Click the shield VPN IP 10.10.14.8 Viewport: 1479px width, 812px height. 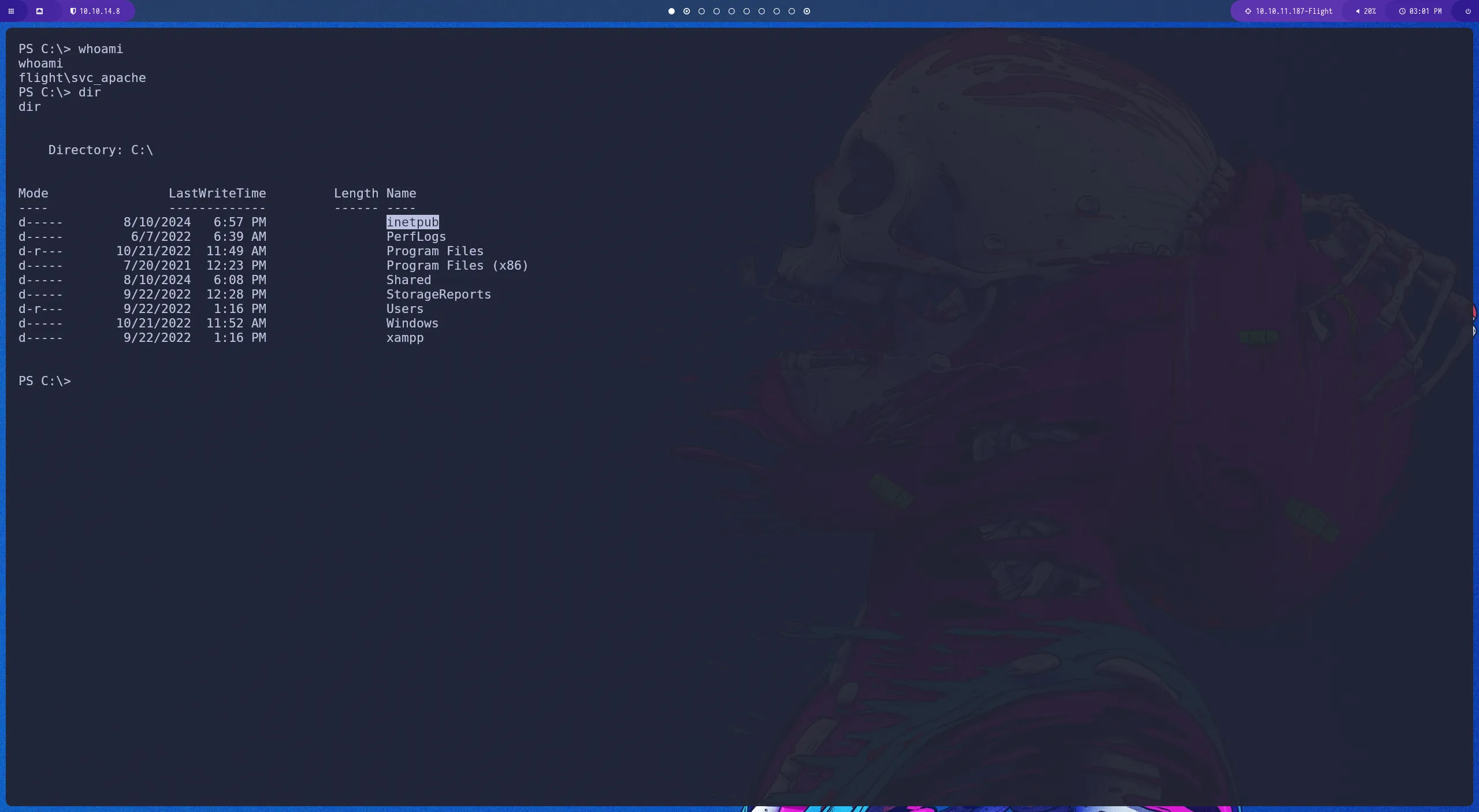95,11
